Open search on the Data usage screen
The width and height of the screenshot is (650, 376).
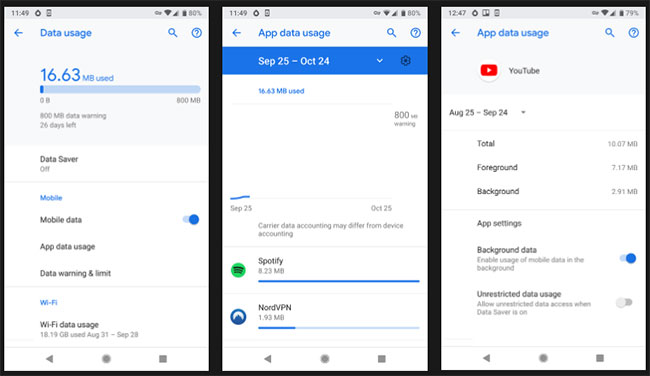point(172,33)
